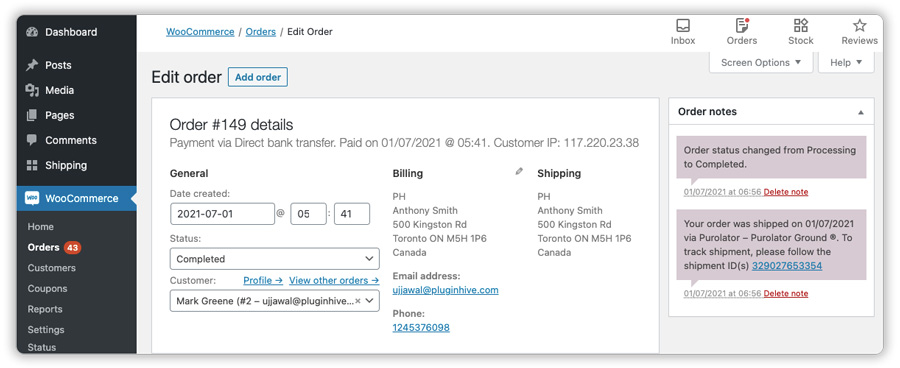Open WooCommerce Home submenu item
Viewport: 900px width, 368px height.
coord(41,227)
